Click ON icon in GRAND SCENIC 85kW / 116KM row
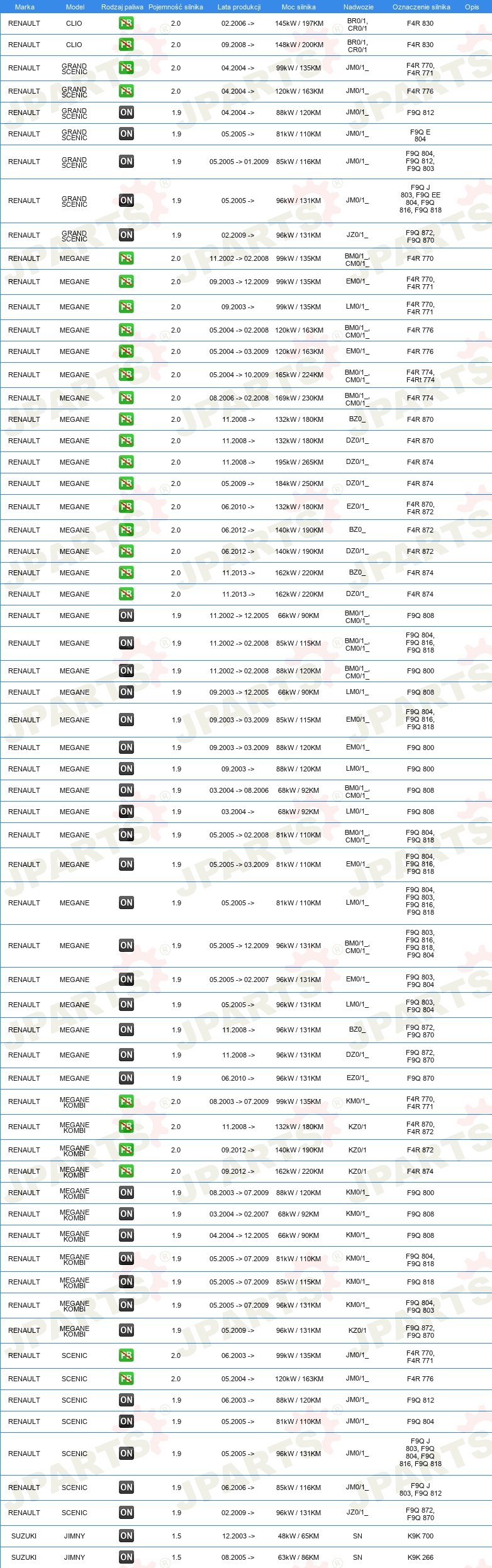This screenshot has width=492, height=1568. click(x=126, y=162)
